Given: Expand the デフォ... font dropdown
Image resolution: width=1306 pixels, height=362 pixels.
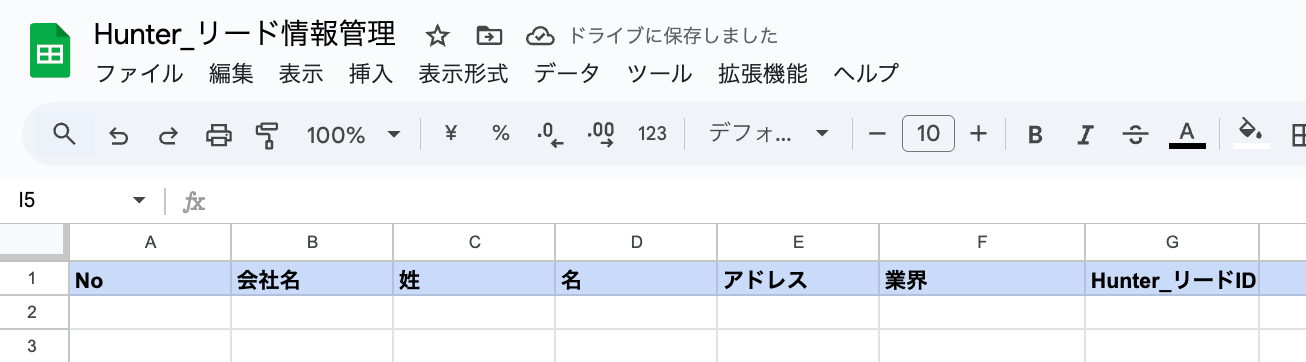Looking at the screenshot, I should [x=769, y=134].
